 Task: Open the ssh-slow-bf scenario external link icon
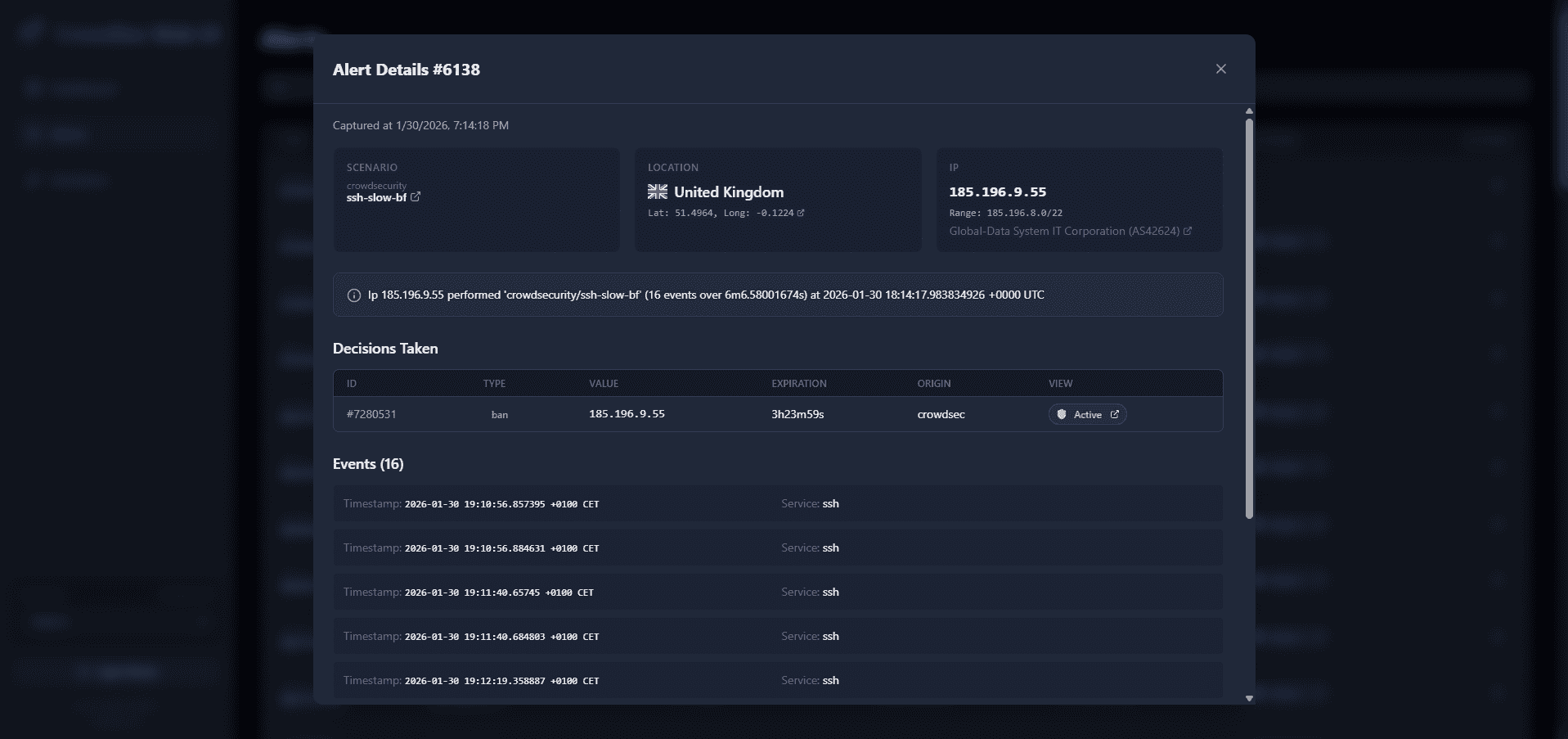click(x=416, y=196)
